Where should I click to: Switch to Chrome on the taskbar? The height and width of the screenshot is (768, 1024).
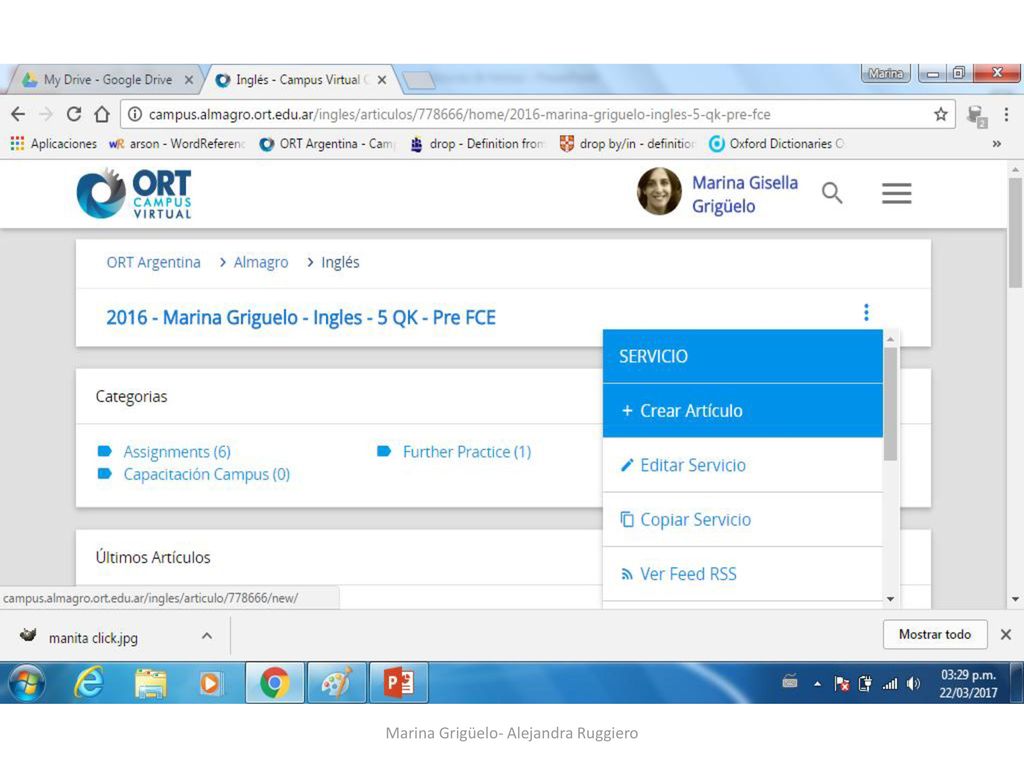[274, 682]
